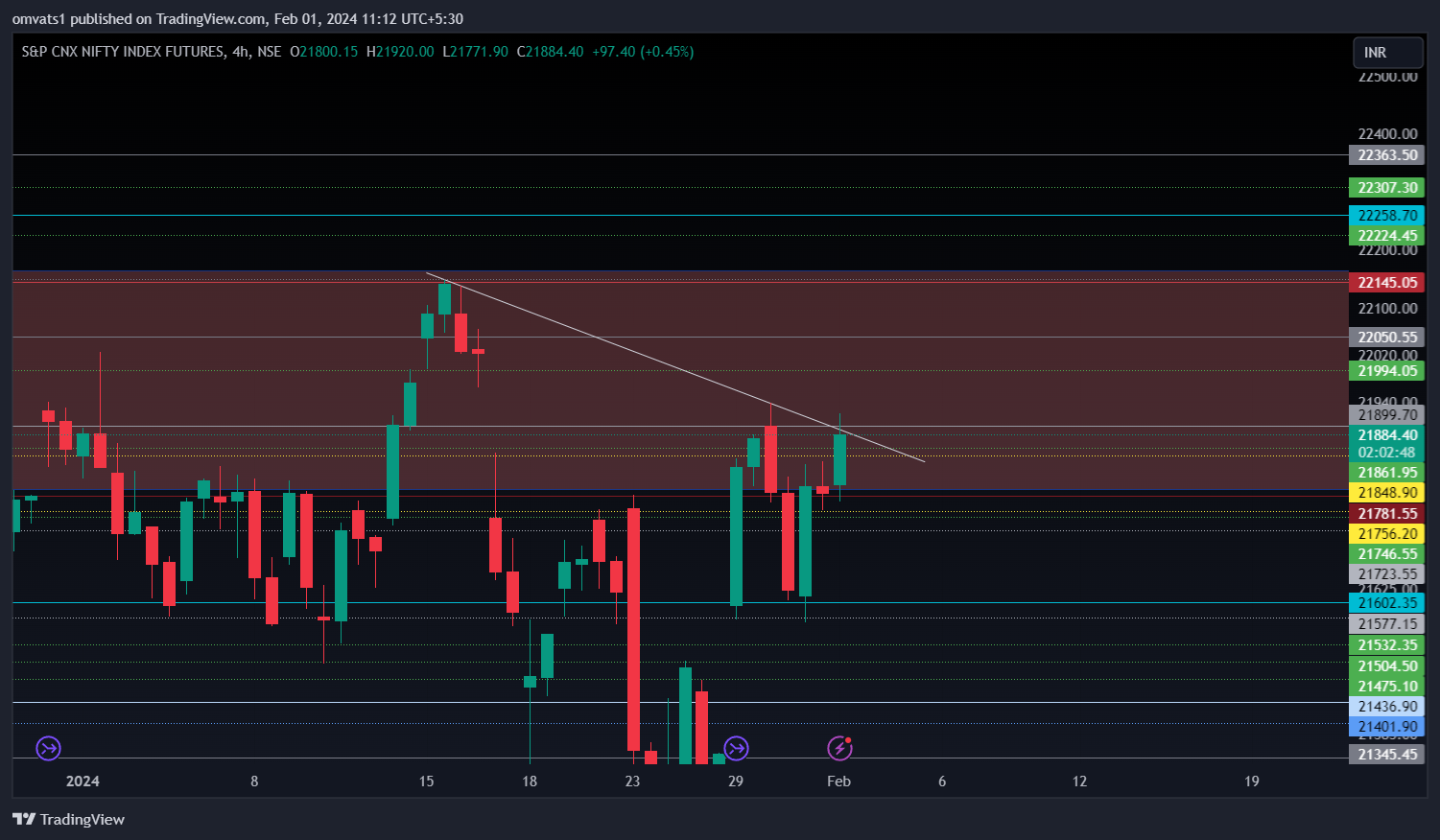Select the green 22224.45 price label

(x=1387, y=236)
